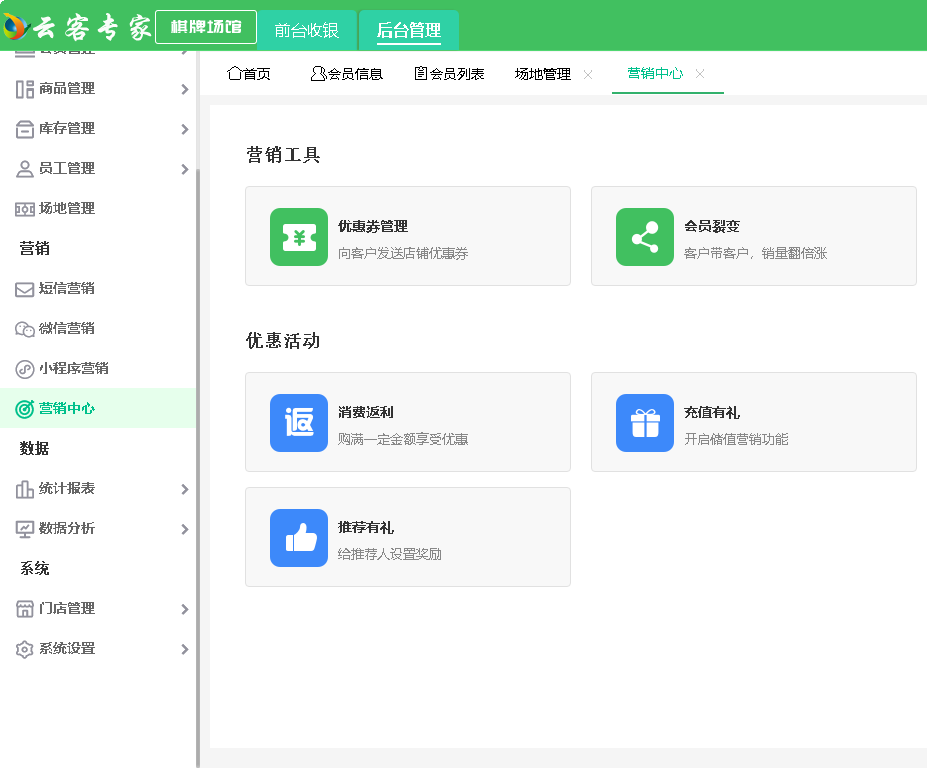This screenshot has height=768, width=927.
Task: Expand the 商品管理 sidebar menu
Action: (x=184, y=89)
